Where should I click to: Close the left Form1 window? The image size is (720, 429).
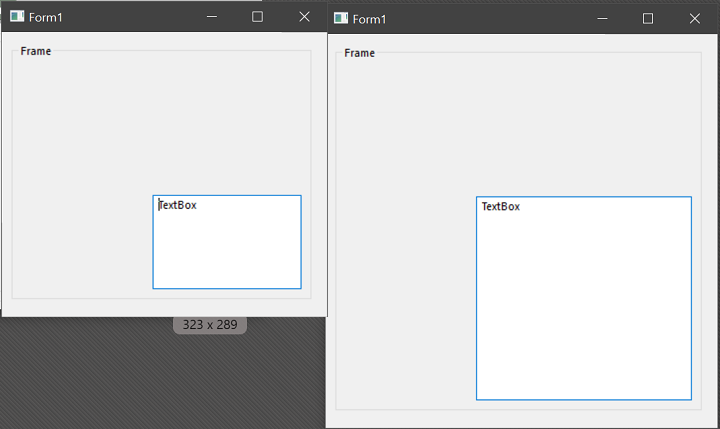304,17
